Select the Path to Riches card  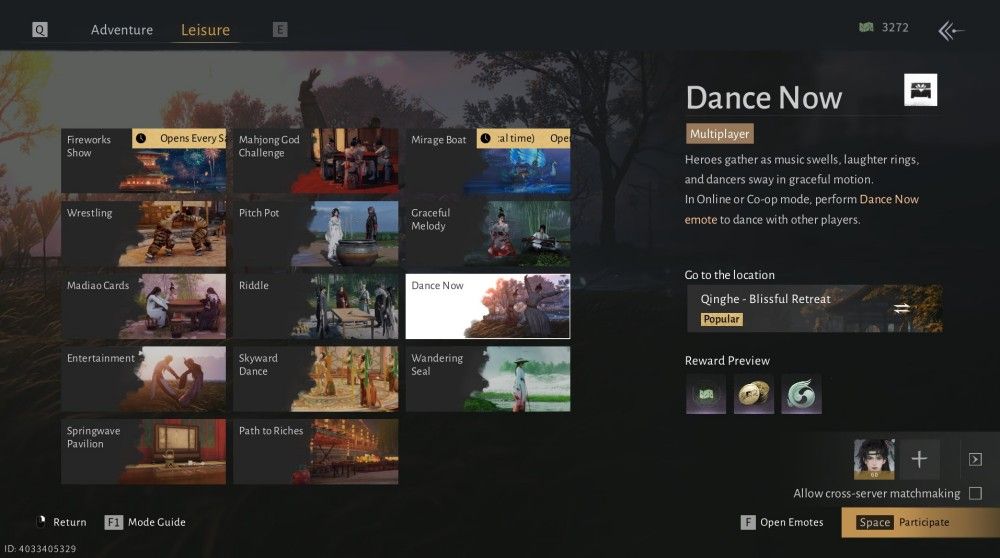[x=316, y=452]
